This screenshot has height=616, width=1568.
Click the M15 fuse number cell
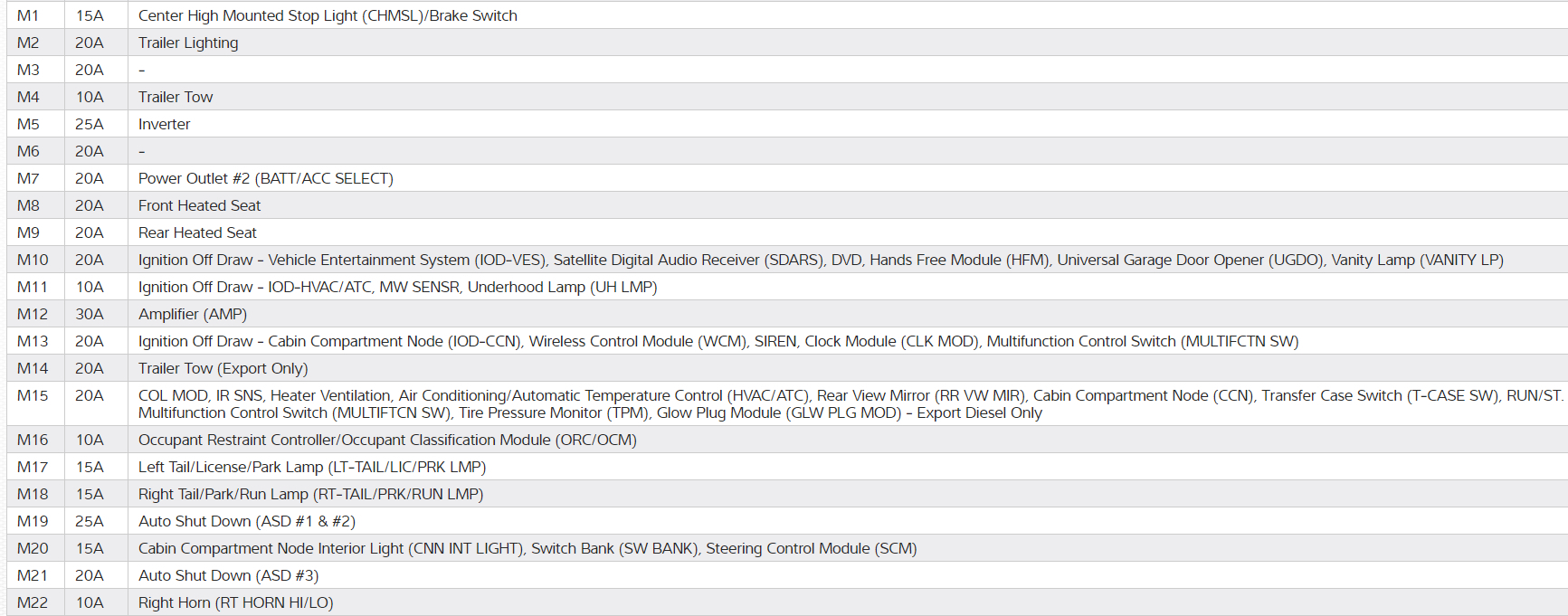[x=33, y=395]
